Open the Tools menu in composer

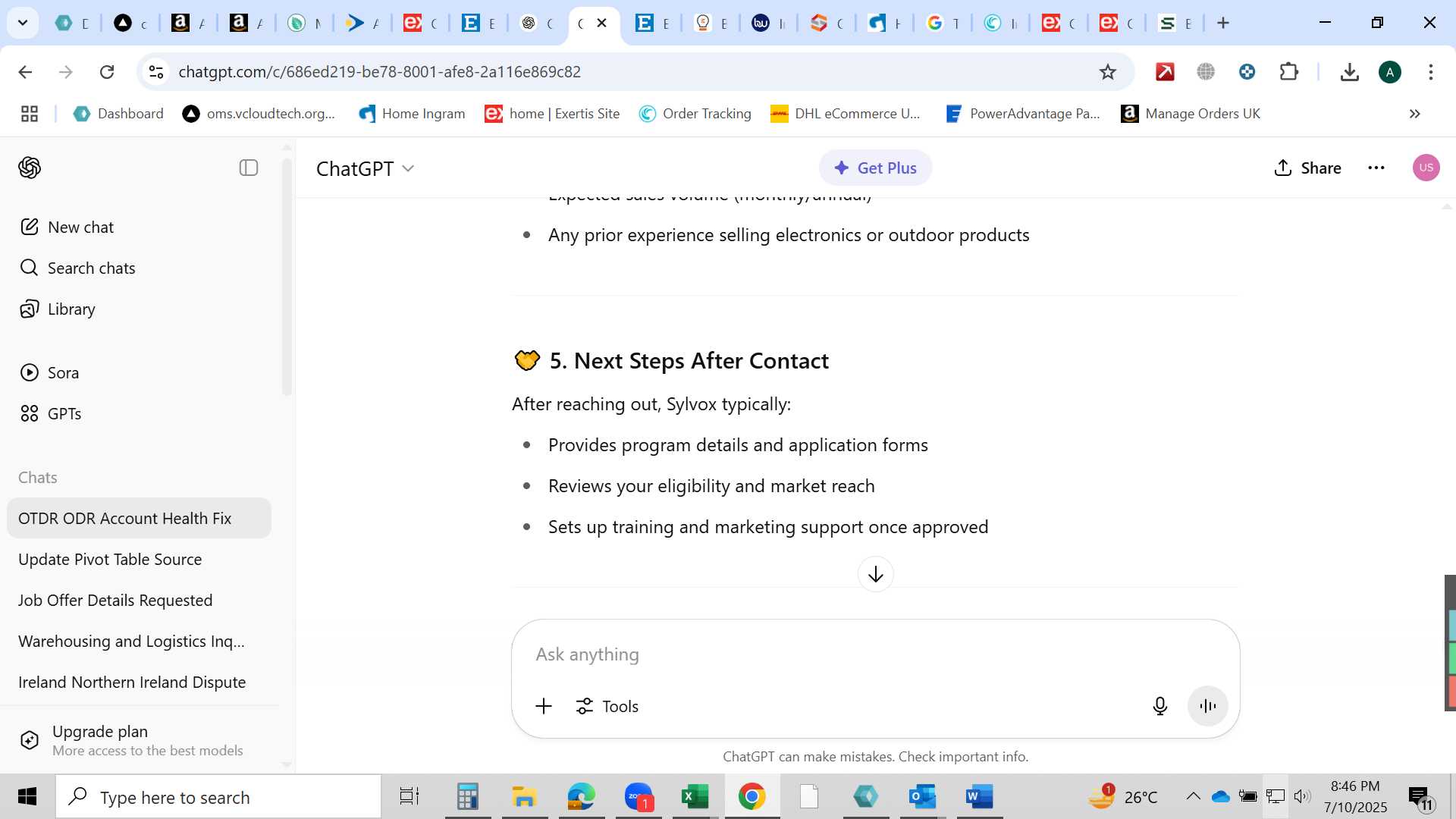coord(607,706)
